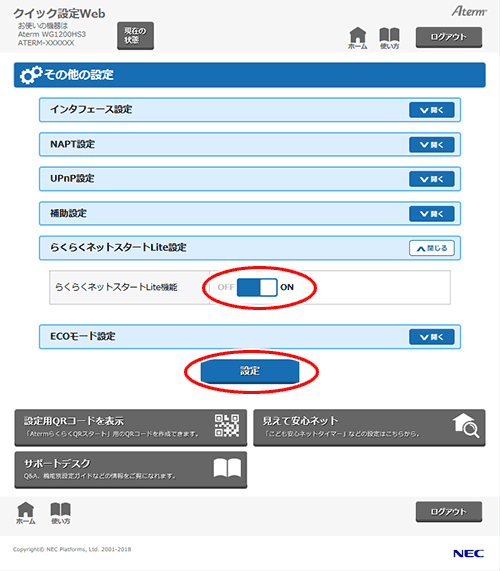The image size is (500, 571).
Task: Expand the 補助設定 section
Action: (x=432, y=214)
